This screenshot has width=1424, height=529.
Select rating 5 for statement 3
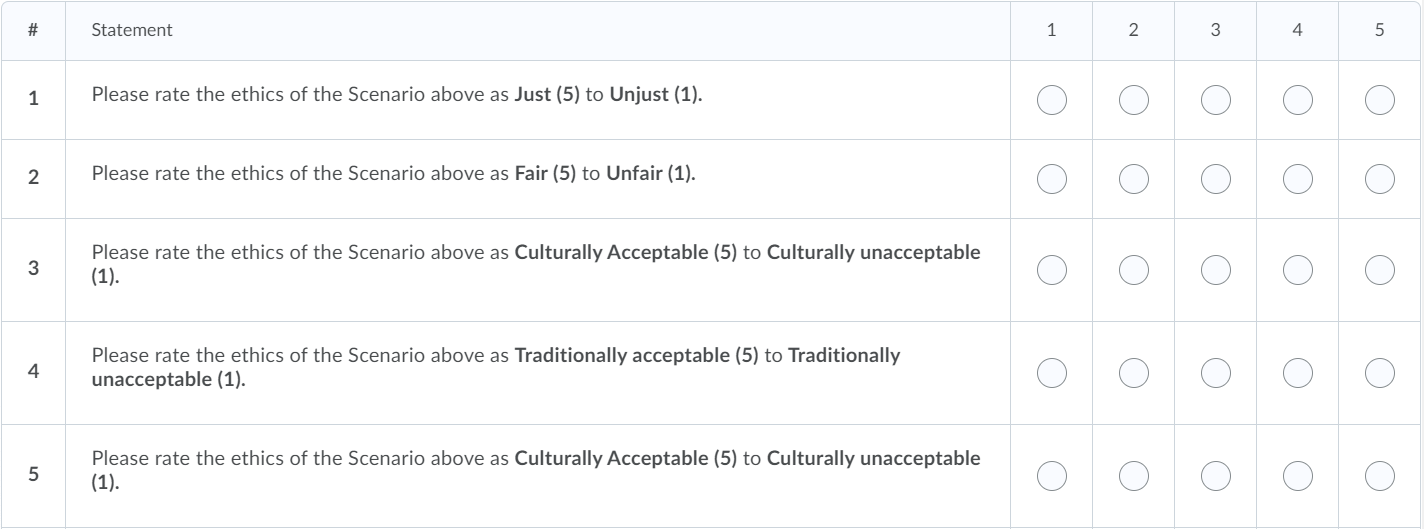click(x=1379, y=269)
